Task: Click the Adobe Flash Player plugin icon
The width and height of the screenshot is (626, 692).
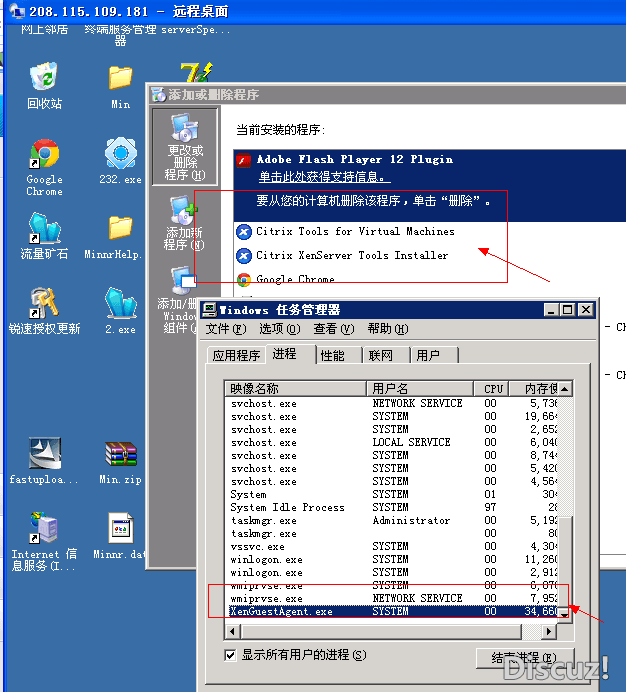Action: click(x=243, y=160)
